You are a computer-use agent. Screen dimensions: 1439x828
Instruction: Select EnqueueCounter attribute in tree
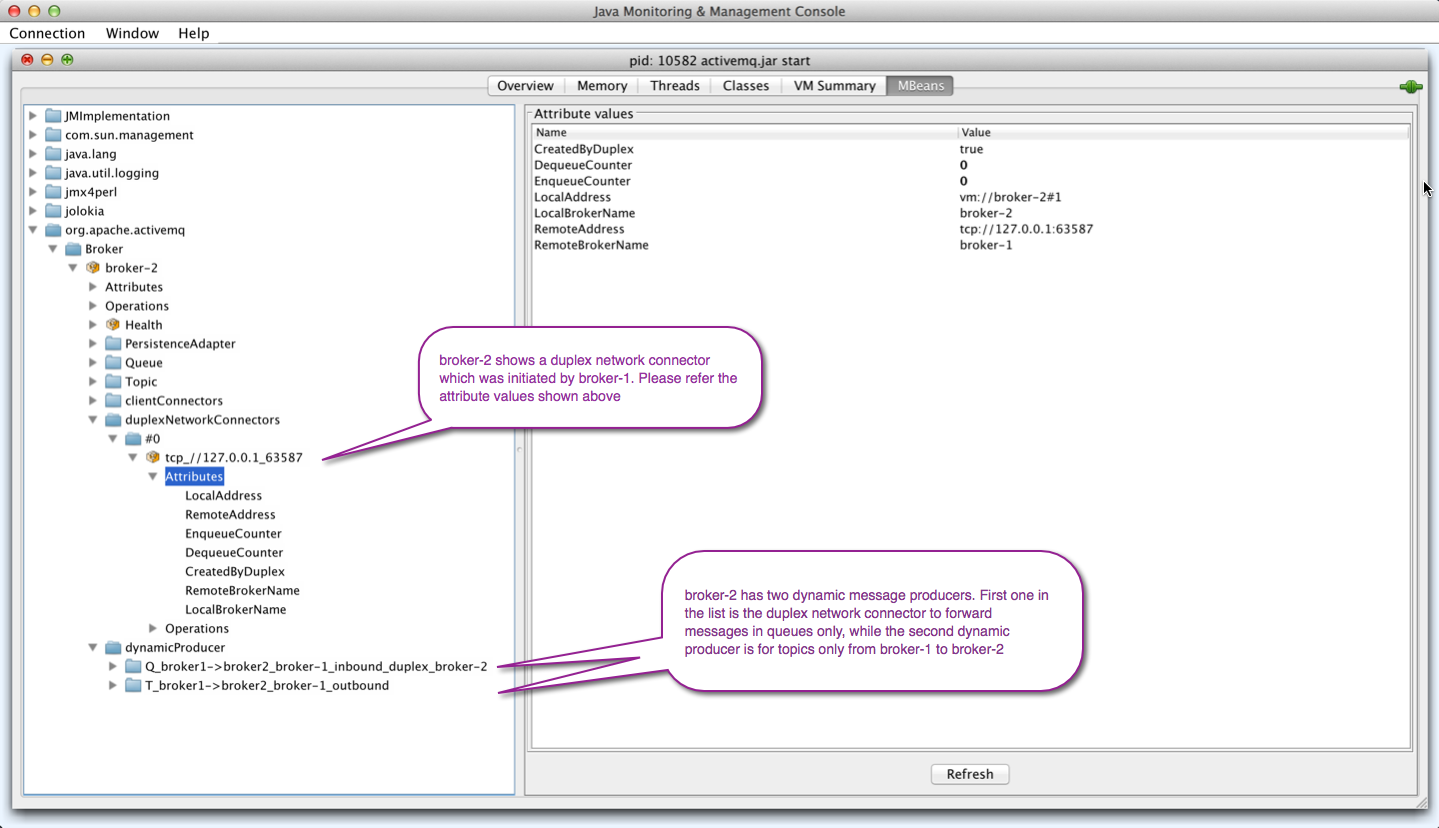coord(233,534)
